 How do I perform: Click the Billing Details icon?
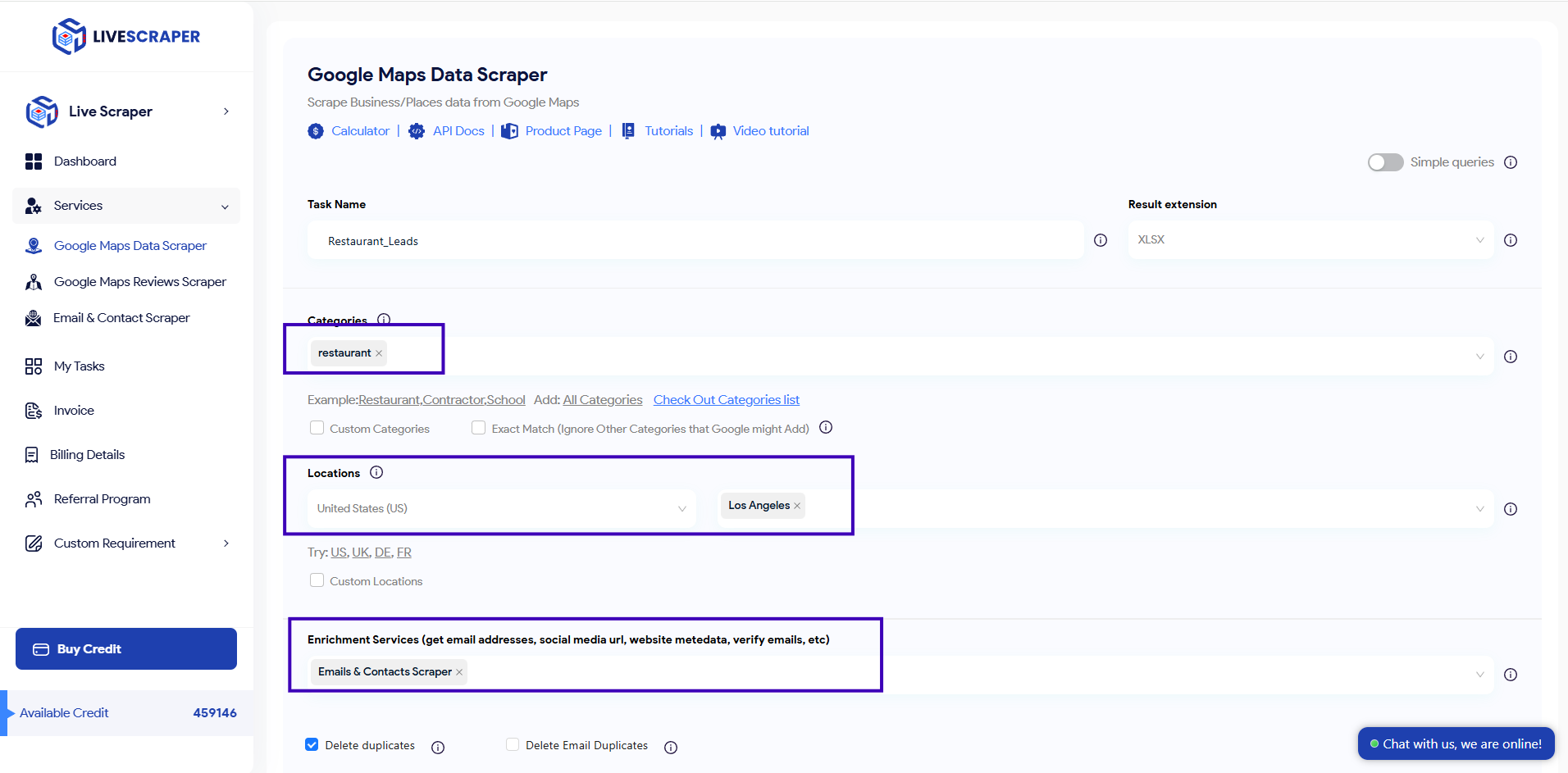pyautogui.click(x=32, y=455)
